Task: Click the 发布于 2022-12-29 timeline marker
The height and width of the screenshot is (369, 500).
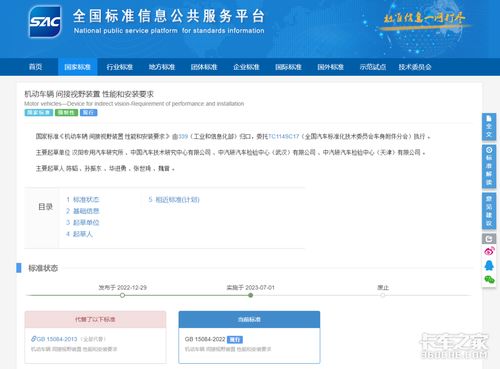Action: [122, 295]
